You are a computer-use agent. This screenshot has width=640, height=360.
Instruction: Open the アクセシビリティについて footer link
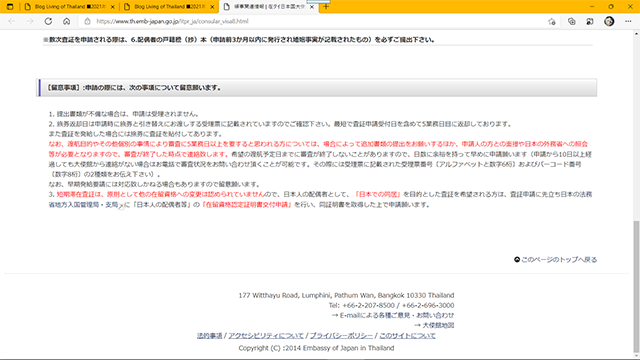[266, 336]
